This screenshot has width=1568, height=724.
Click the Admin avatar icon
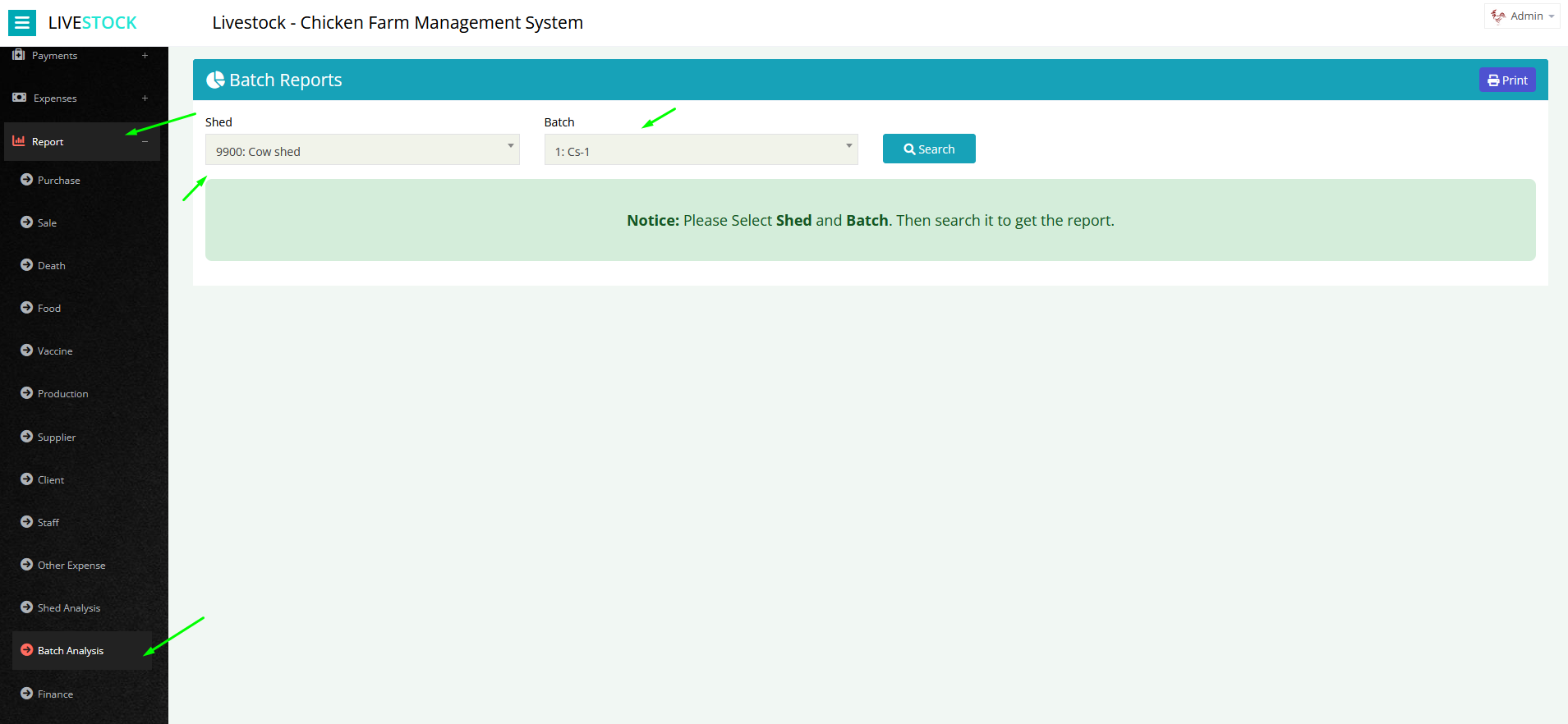pyautogui.click(x=1498, y=16)
